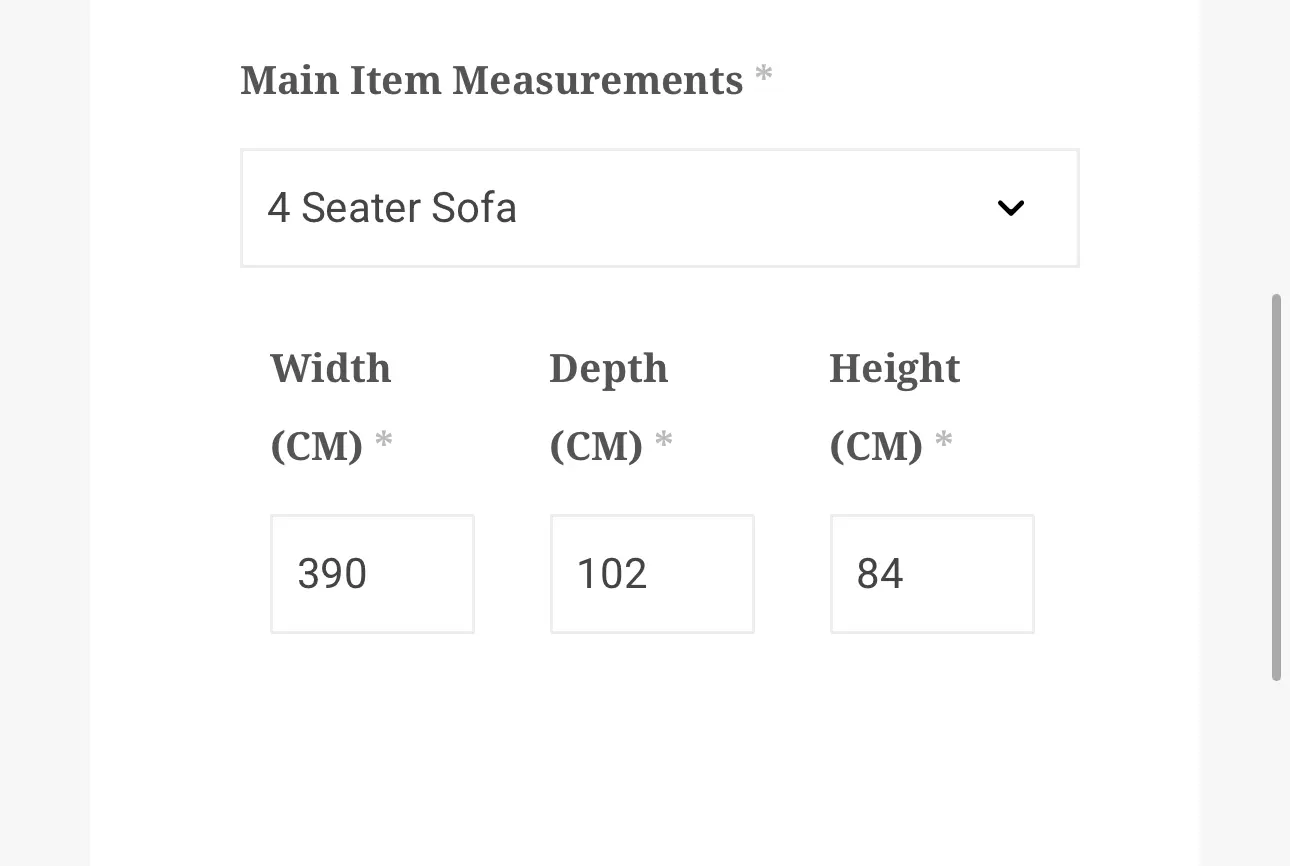
Task: Click the asterisk next to Height (CM)
Action: click(944, 439)
